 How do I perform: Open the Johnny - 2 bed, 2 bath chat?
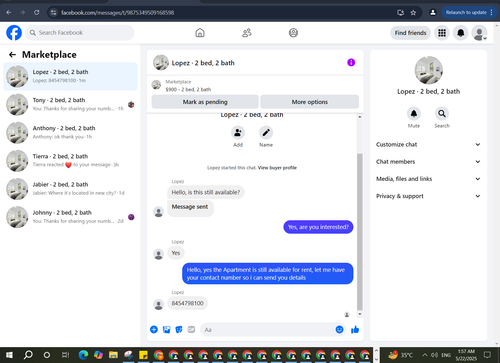pos(70,217)
